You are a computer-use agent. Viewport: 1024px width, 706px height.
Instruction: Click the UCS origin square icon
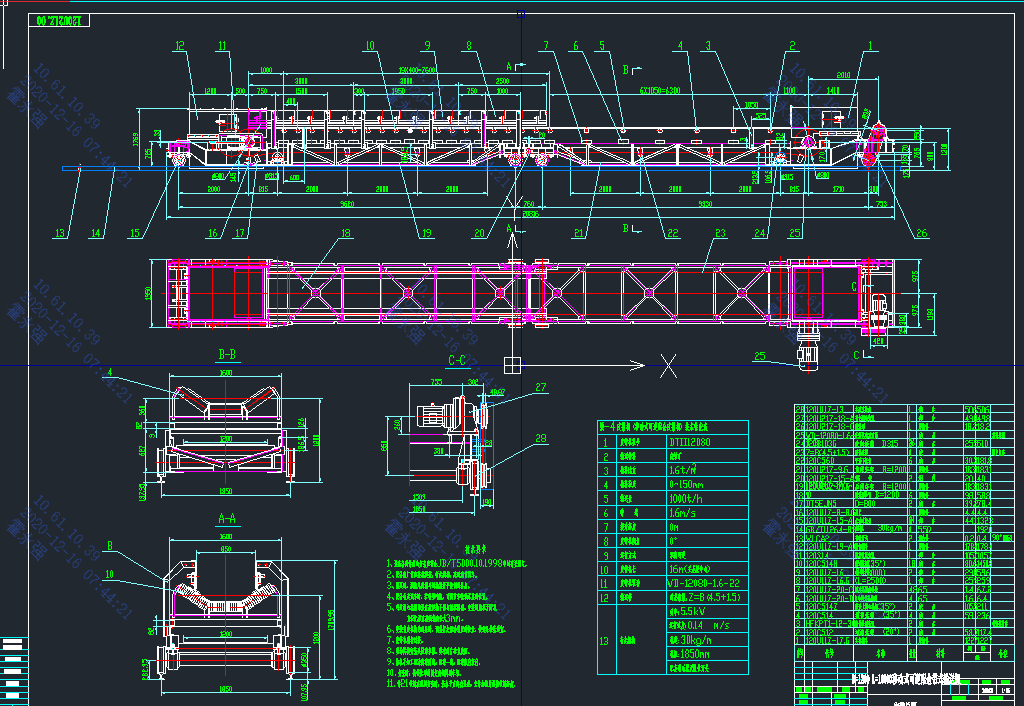point(511,364)
